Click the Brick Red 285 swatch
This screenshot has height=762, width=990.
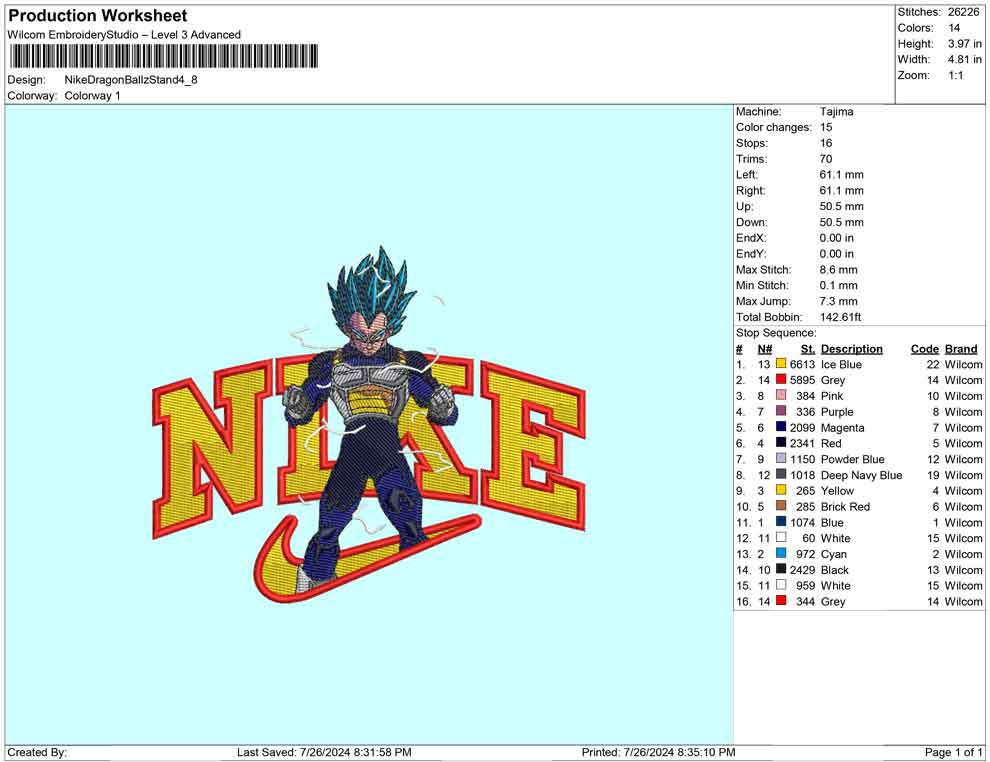pos(781,506)
